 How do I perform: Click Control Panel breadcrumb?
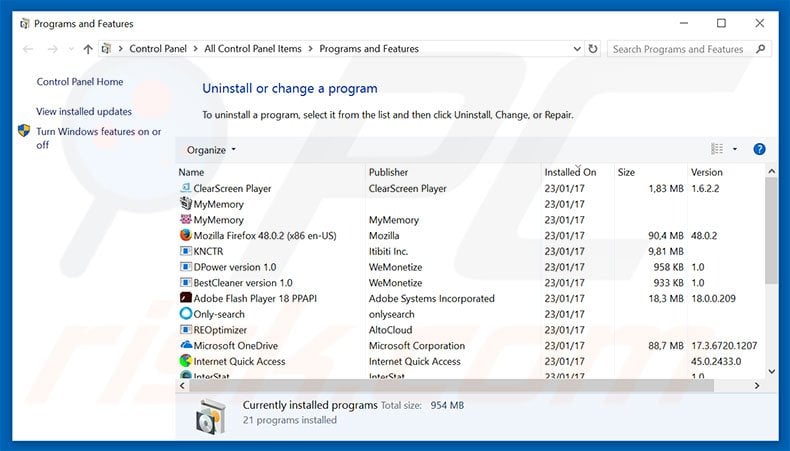click(x=158, y=49)
